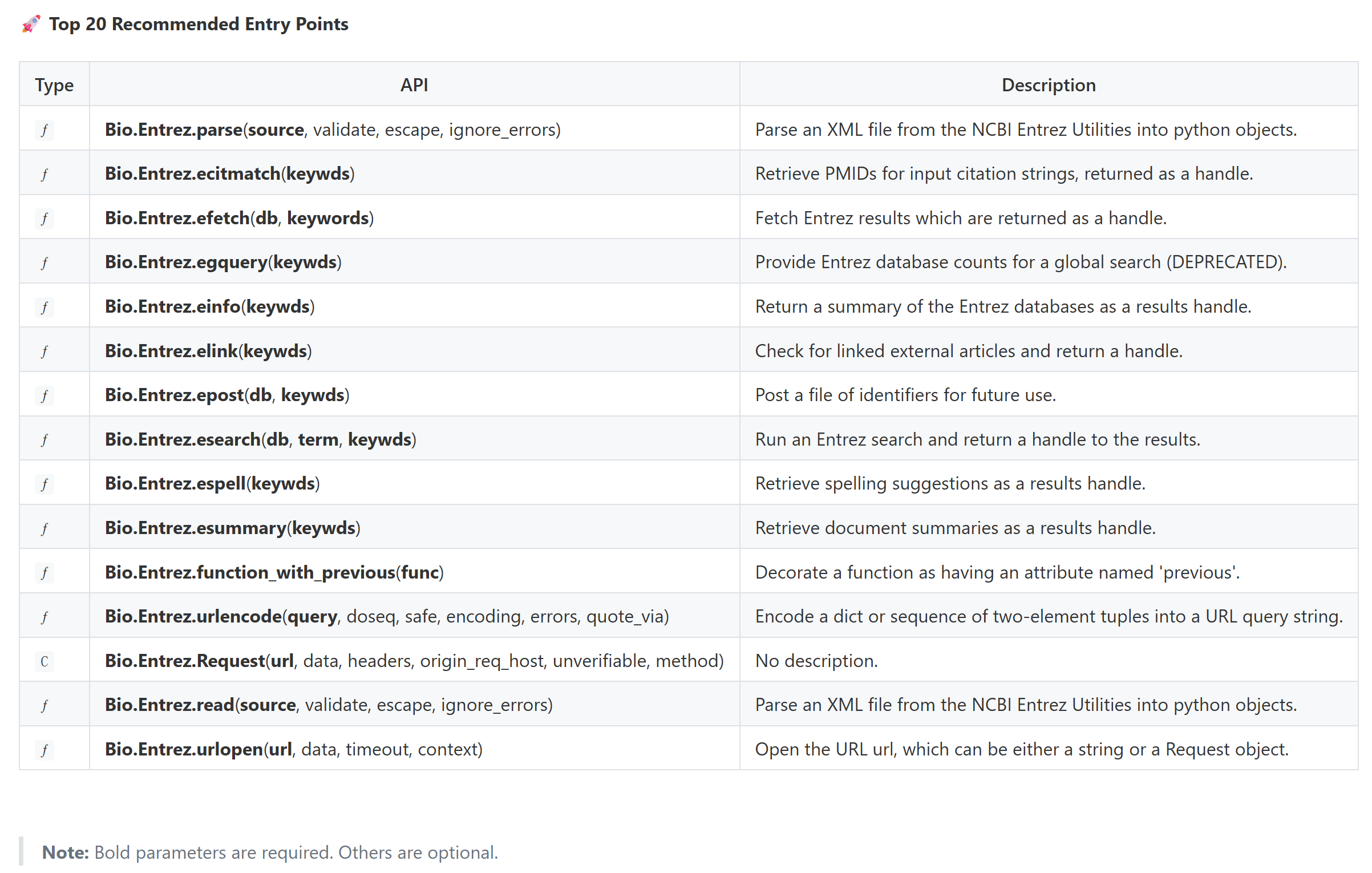The image size is (1372, 873).
Task: Click the function icon in the ecitmatch row
Action: point(44,174)
